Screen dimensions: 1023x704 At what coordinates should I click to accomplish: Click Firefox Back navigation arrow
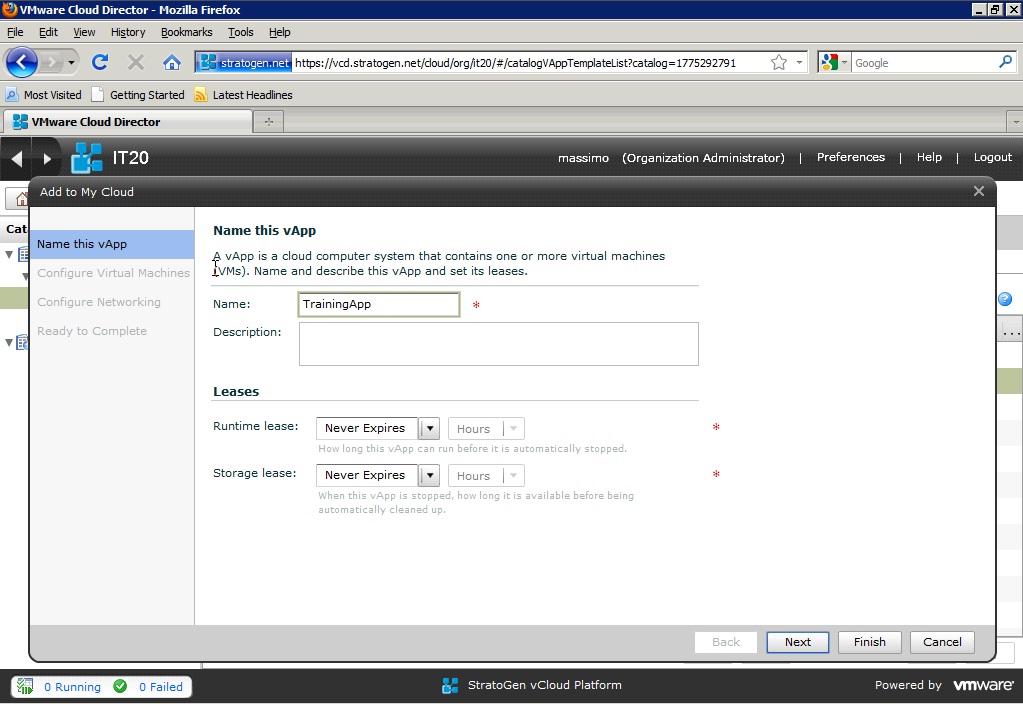point(22,63)
